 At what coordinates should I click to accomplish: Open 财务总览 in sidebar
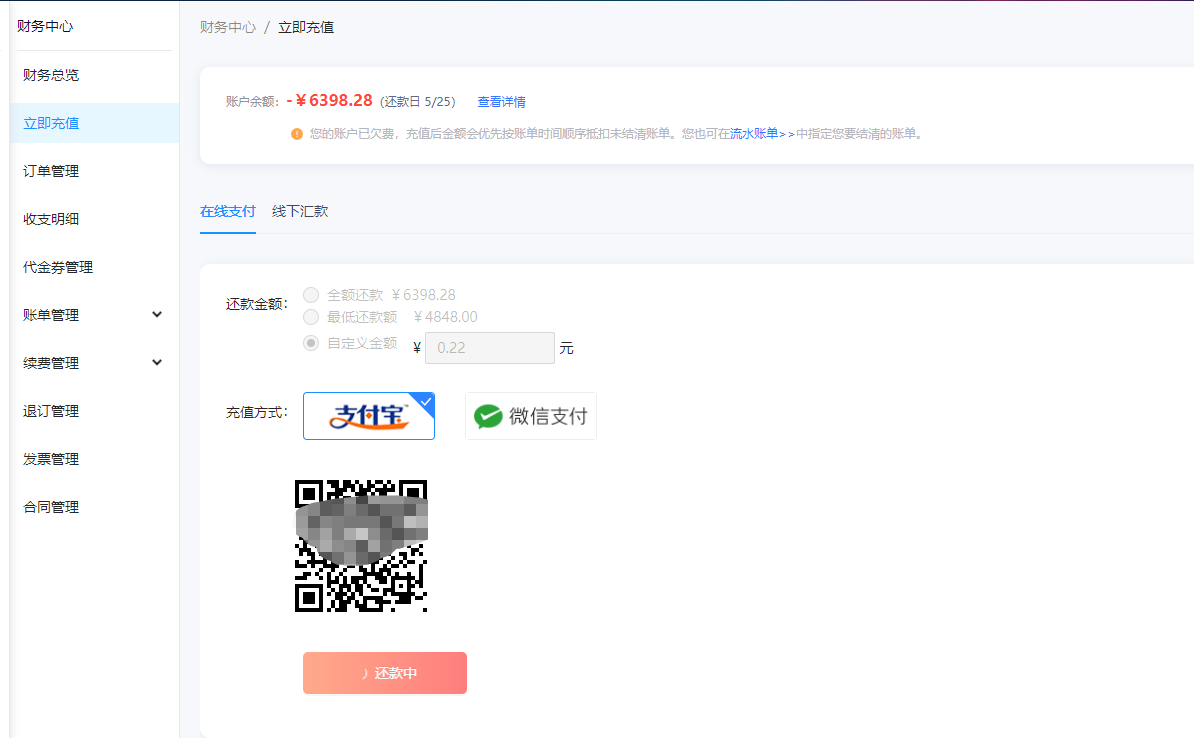[51, 75]
